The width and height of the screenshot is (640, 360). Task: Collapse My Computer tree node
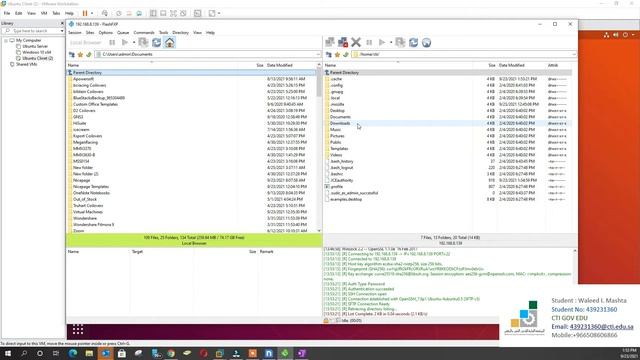coord(6,40)
